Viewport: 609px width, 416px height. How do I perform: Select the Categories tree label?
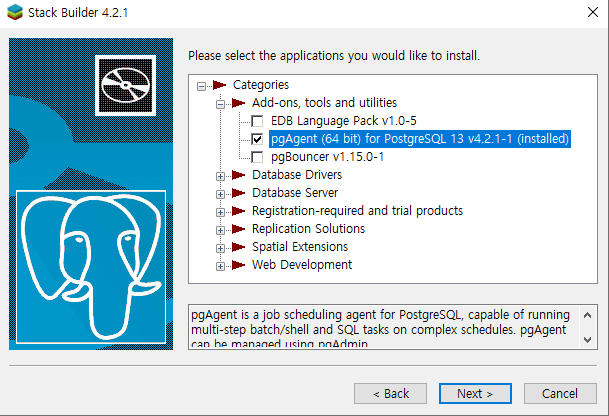pyautogui.click(x=261, y=85)
